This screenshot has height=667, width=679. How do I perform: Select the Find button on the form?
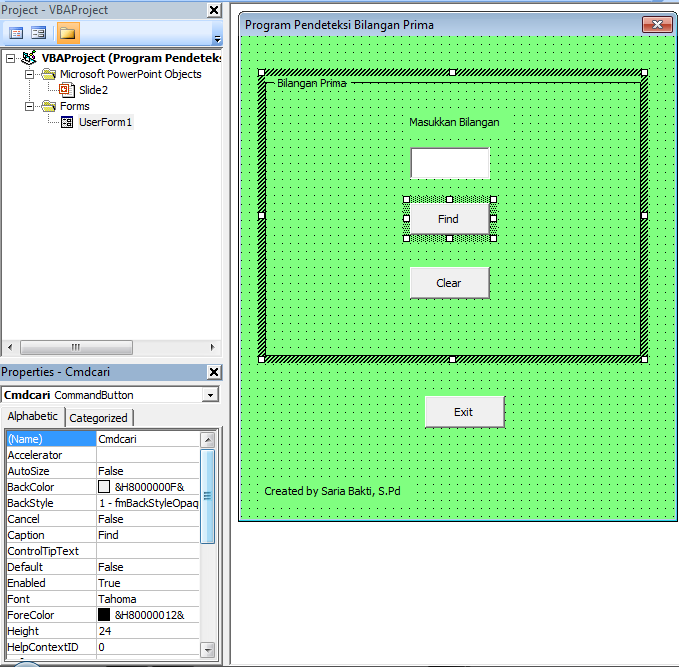450,219
